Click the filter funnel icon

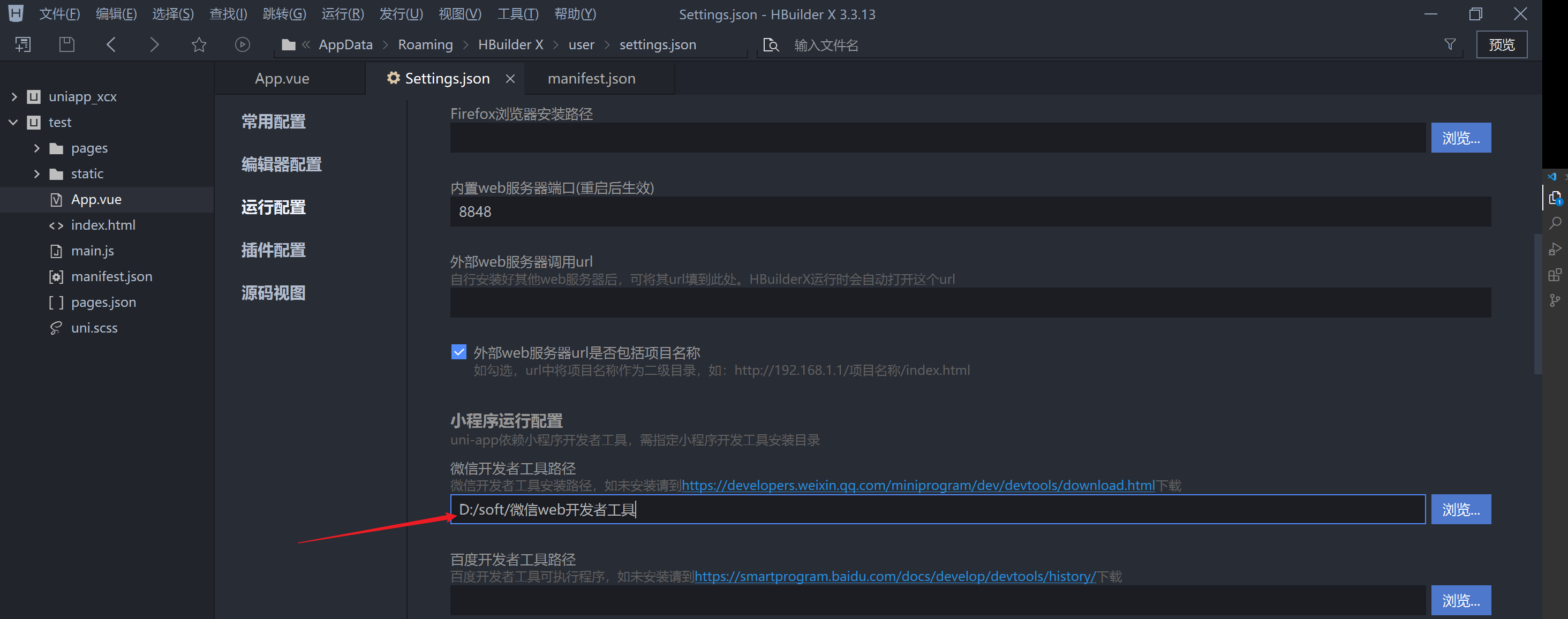[x=1450, y=44]
